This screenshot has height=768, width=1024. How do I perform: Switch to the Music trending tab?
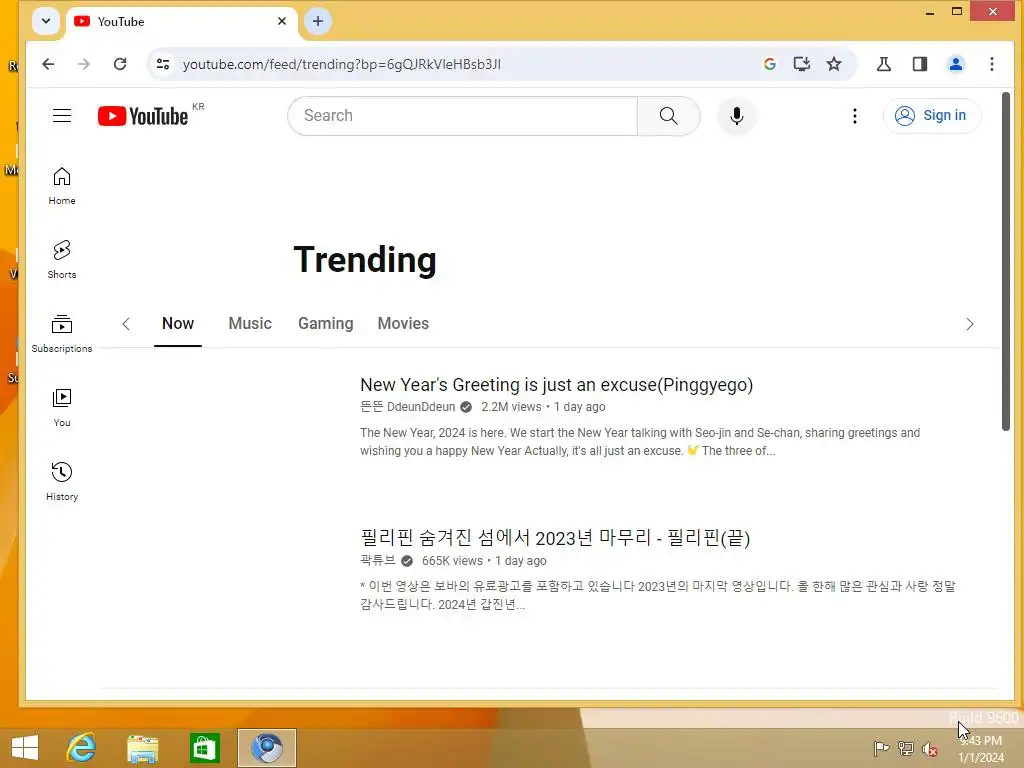[x=249, y=323]
